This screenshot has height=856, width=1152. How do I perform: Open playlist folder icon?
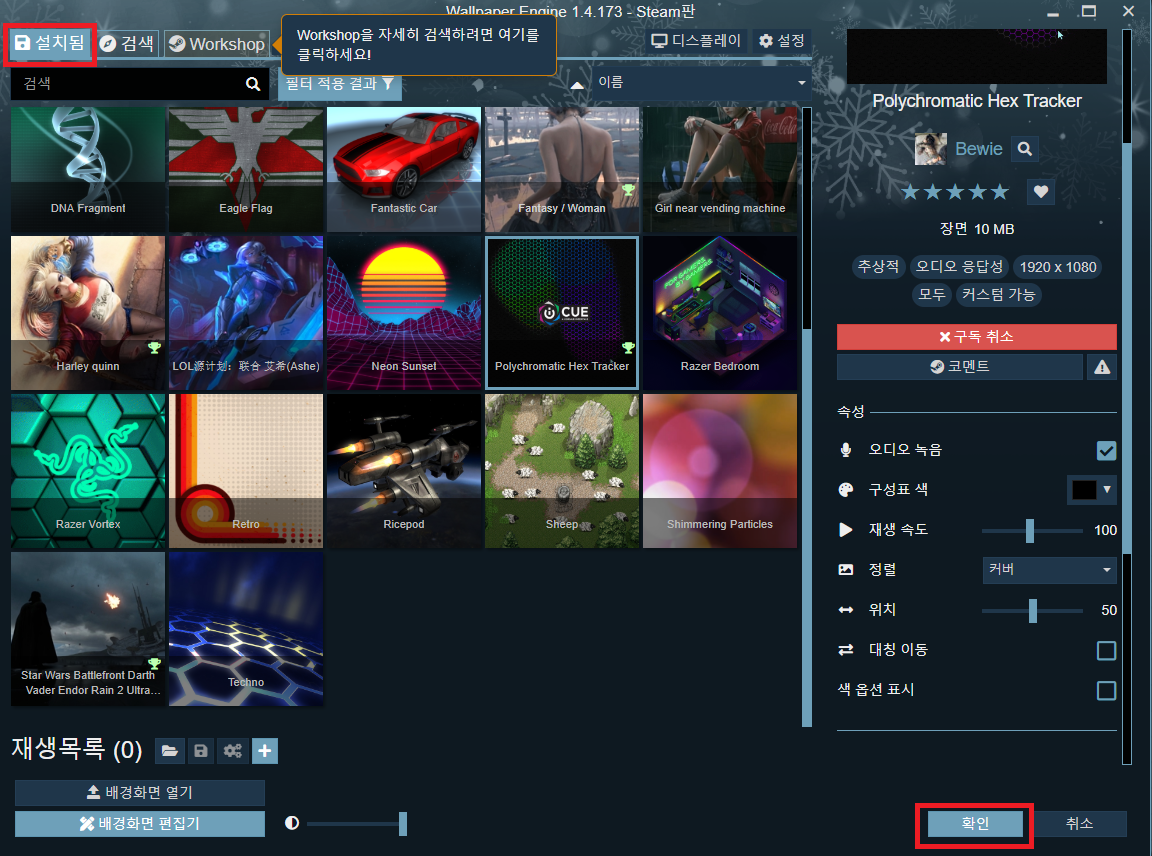tap(169, 751)
